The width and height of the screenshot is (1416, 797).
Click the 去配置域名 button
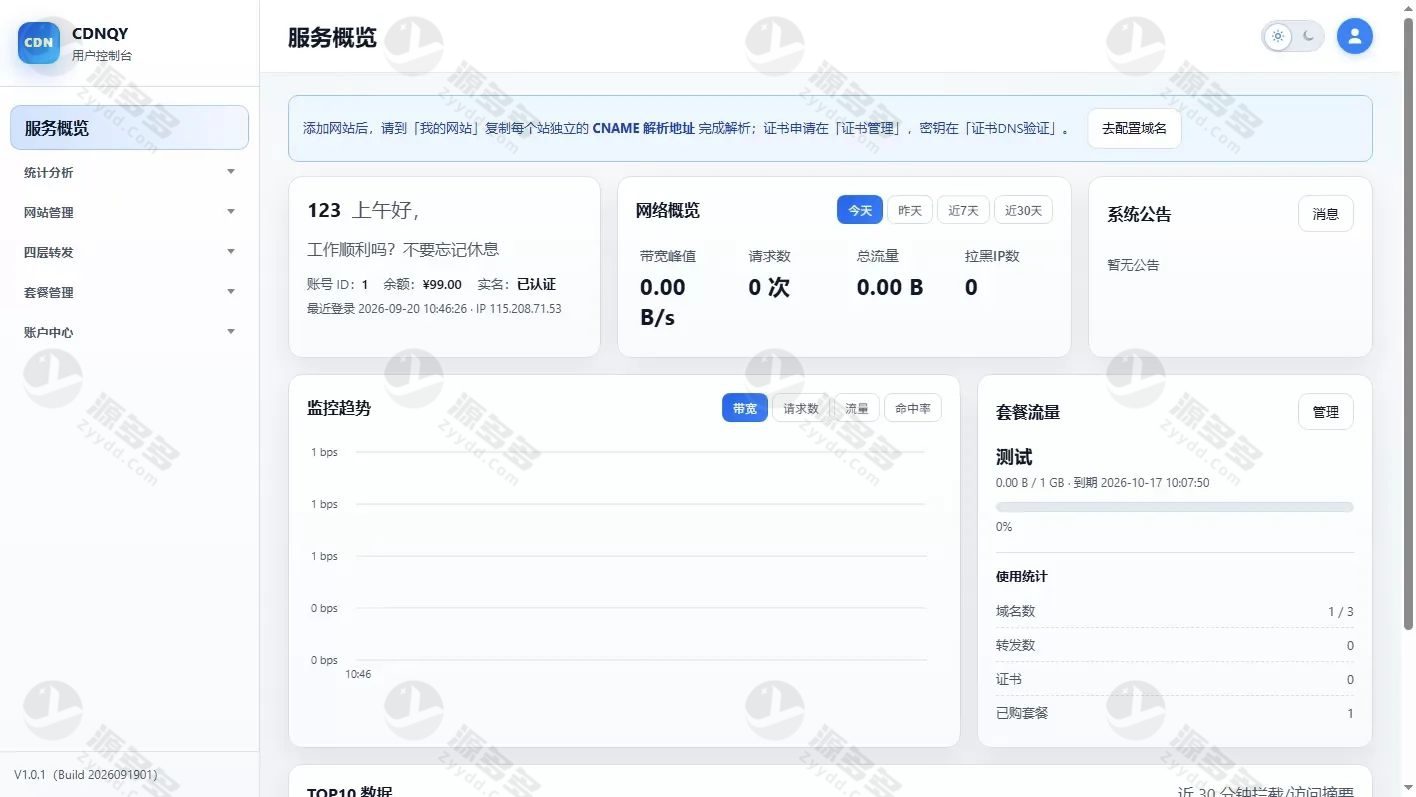(x=1134, y=128)
